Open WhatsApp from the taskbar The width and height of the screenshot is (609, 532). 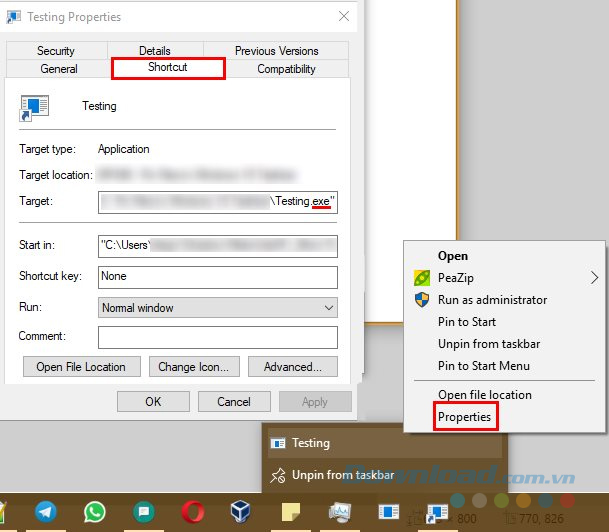coord(95,512)
